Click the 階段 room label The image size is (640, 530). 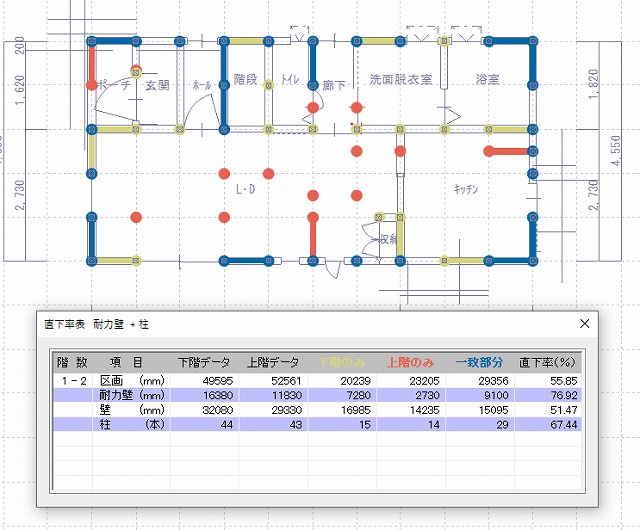pyautogui.click(x=245, y=79)
